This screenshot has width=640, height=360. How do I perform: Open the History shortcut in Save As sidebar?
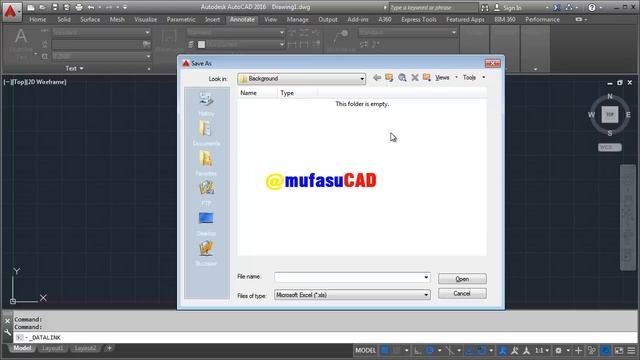[x=206, y=104]
